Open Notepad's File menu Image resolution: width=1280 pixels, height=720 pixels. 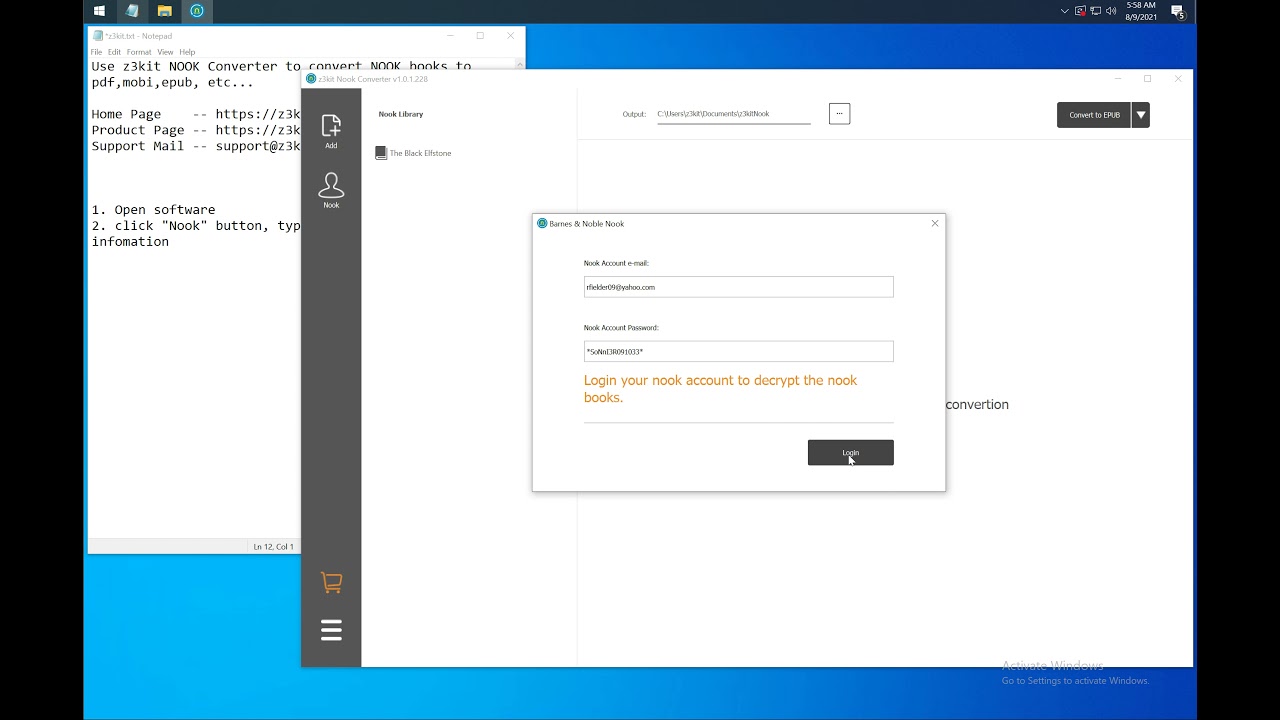96,52
